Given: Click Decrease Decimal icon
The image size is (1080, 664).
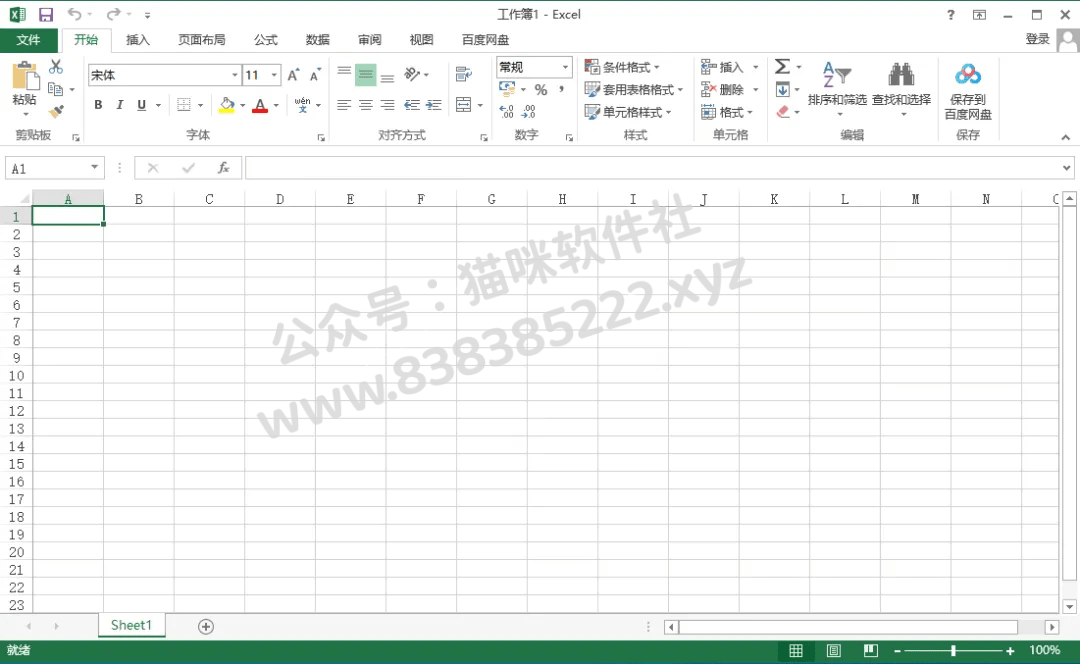Looking at the screenshot, I should [528, 112].
